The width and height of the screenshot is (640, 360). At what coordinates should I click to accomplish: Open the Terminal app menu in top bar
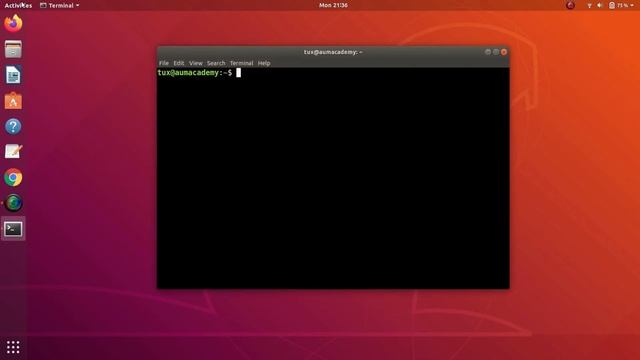[60, 5]
